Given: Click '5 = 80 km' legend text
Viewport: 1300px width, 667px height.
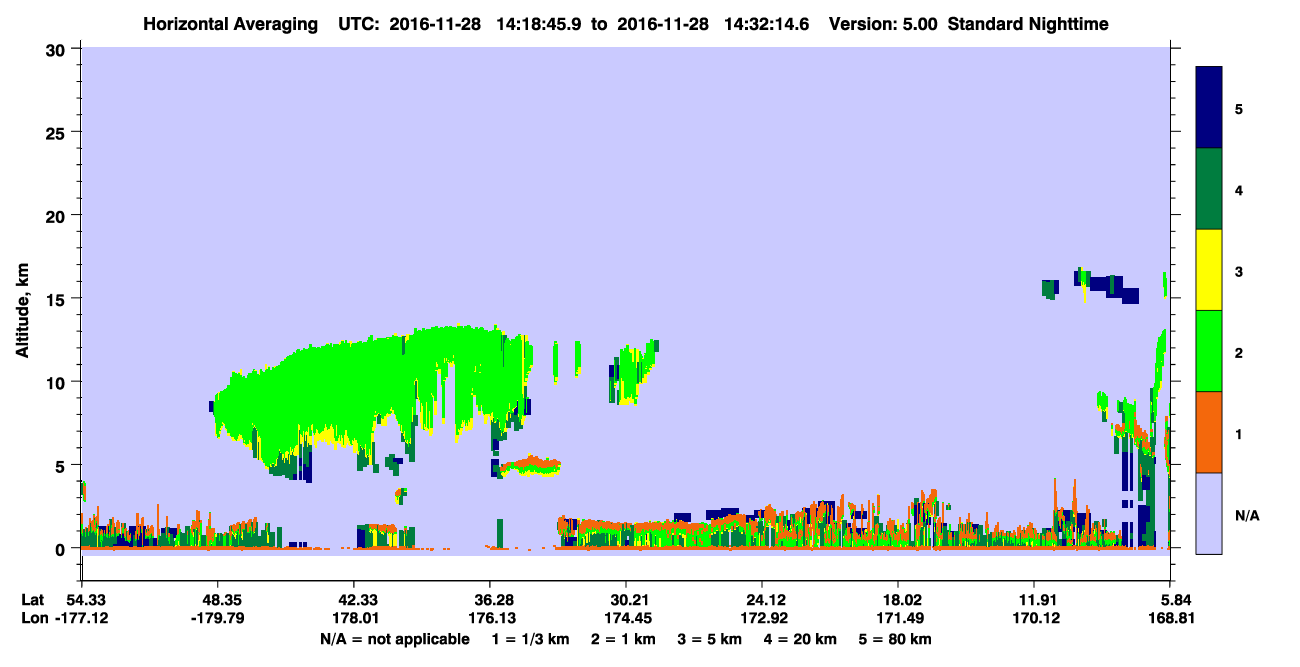Looking at the screenshot, I should click(896, 639).
